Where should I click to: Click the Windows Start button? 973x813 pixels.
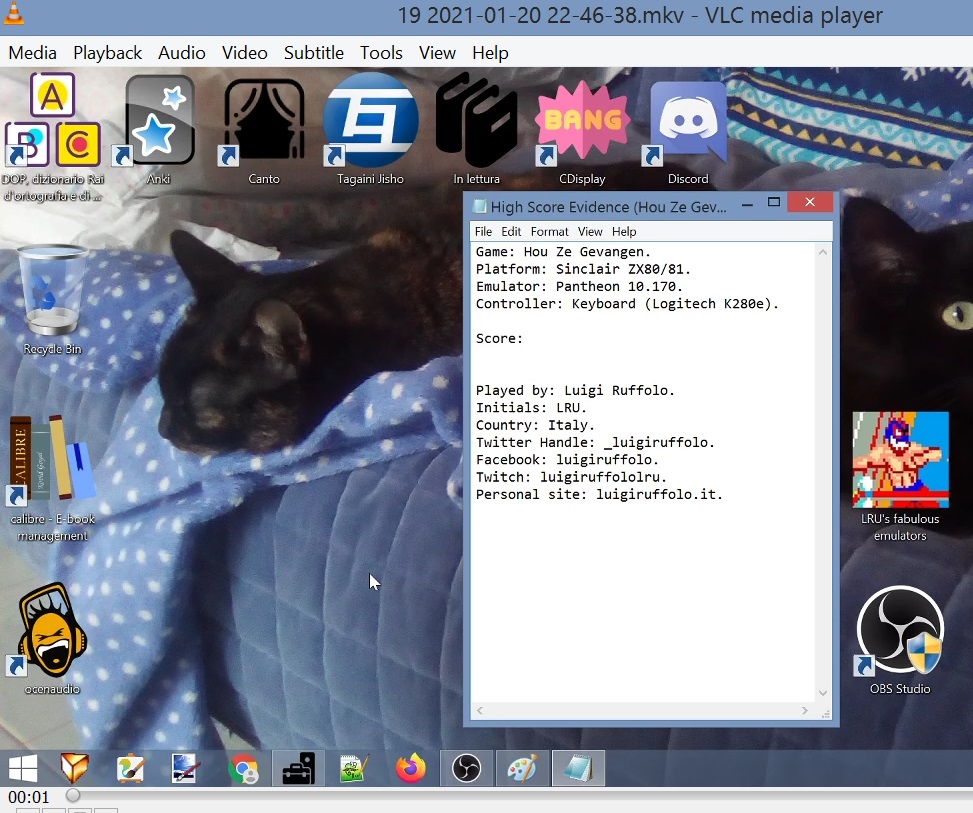click(x=23, y=768)
